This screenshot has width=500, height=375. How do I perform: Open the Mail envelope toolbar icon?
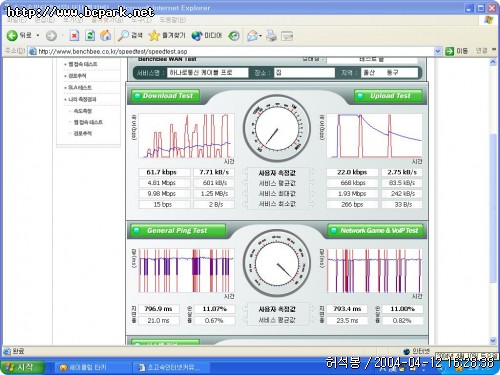tap(252, 36)
